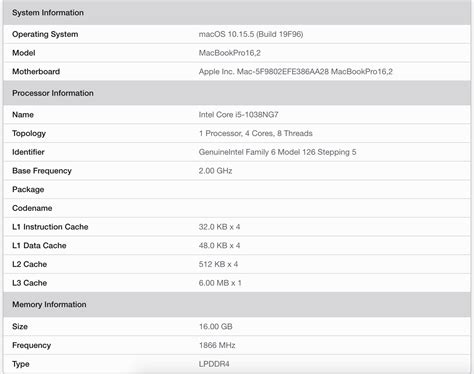Select the Intel Core i5-1038NG7 processor name
This screenshot has height=374, width=474.
pos(238,115)
